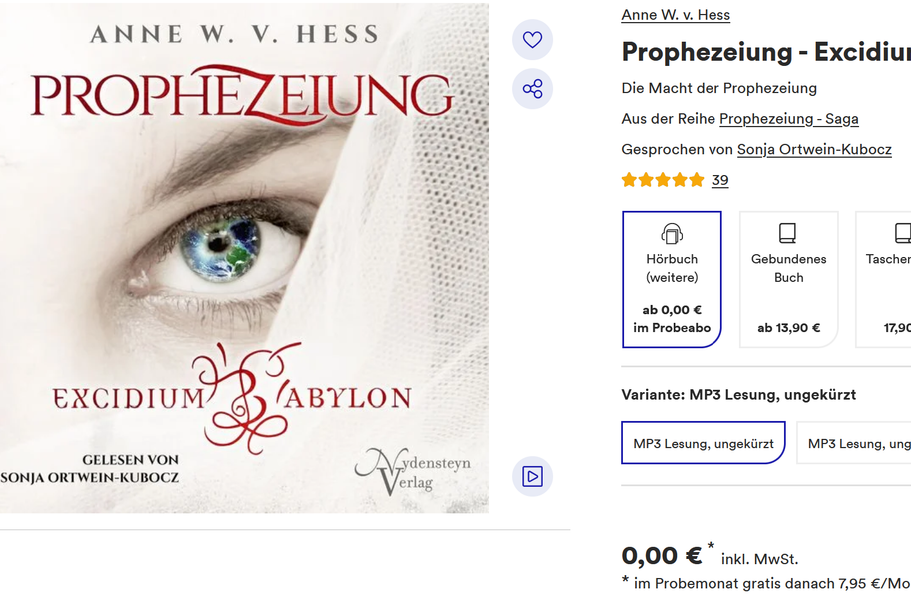Open the Prophezeiung - Saga series link
This screenshot has height=607, width=911.
[x=788, y=119]
